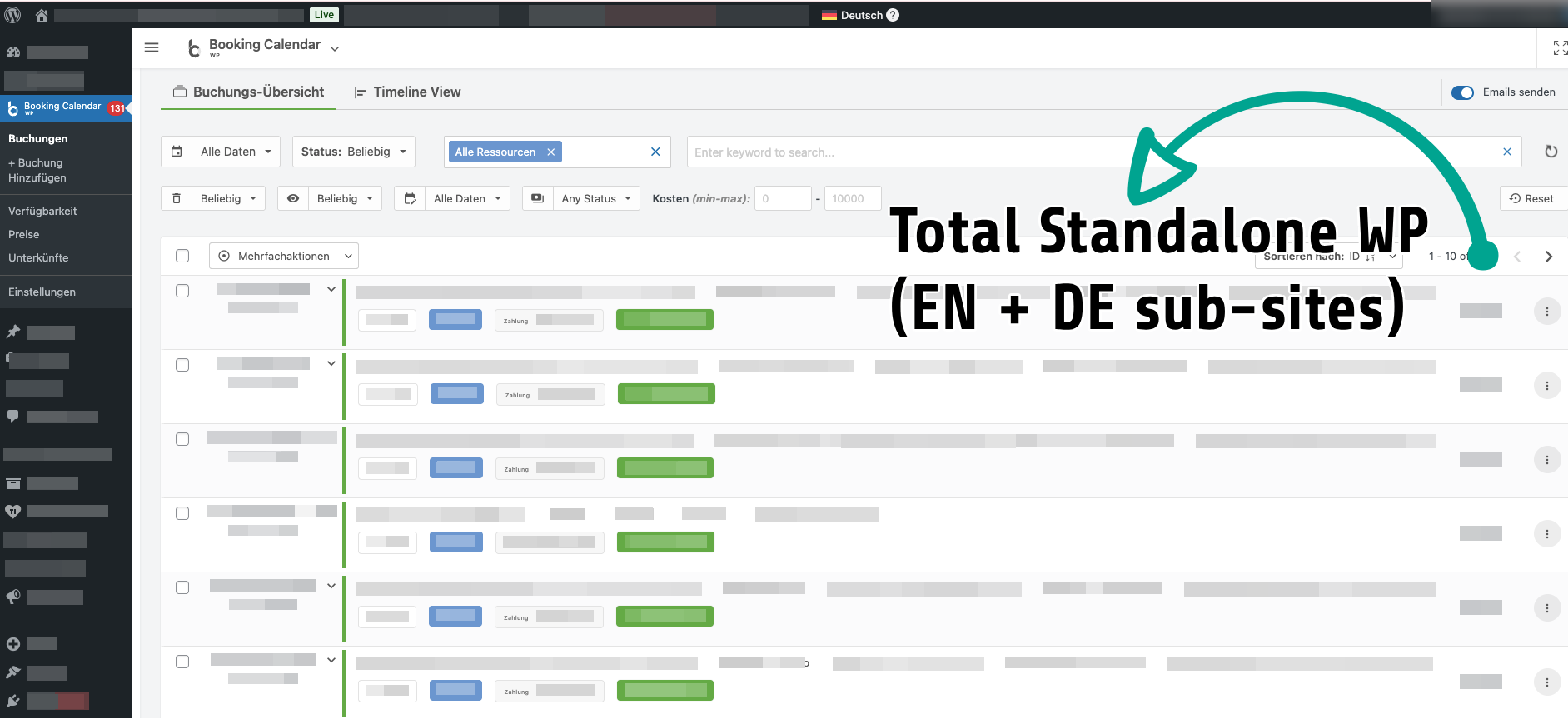Click the plus circle icon in the sidebar
Image resolution: width=1568 pixels, height=719 pixels.
[x=13, y=643]
